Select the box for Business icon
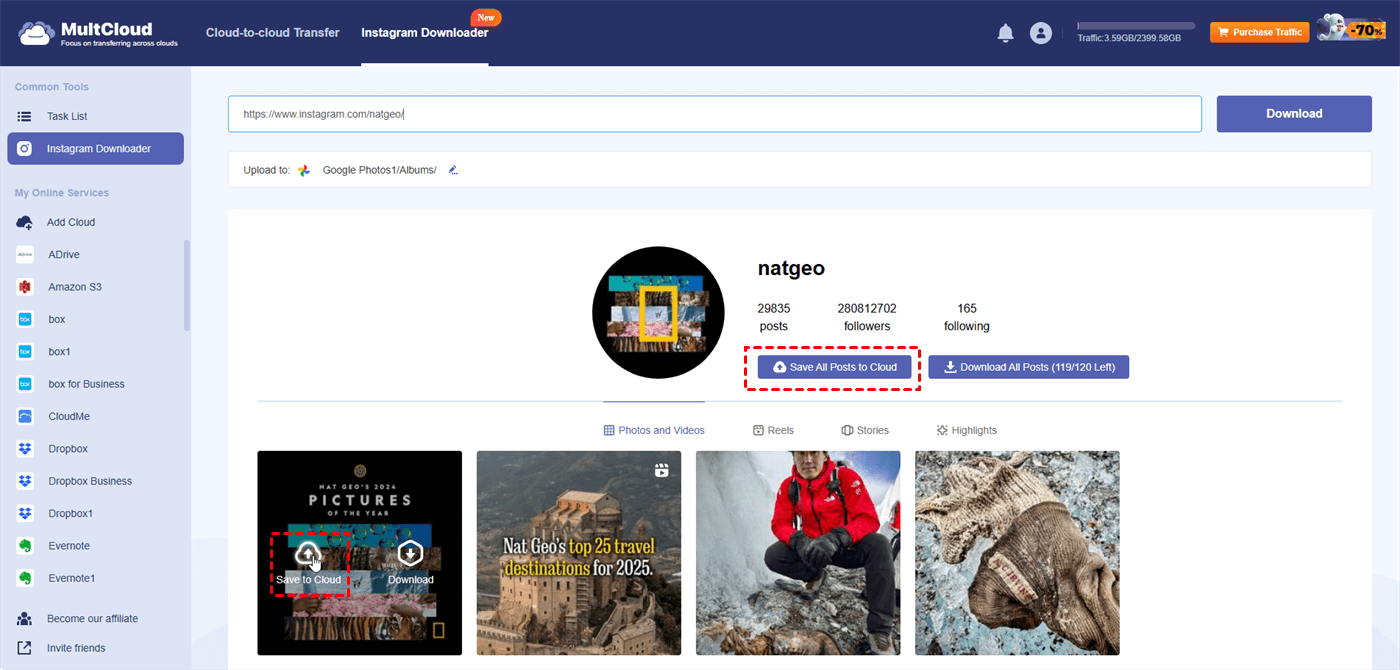The width and height of the screenshot is (1400, 670). pyautogui.click(x=25, y=384)
